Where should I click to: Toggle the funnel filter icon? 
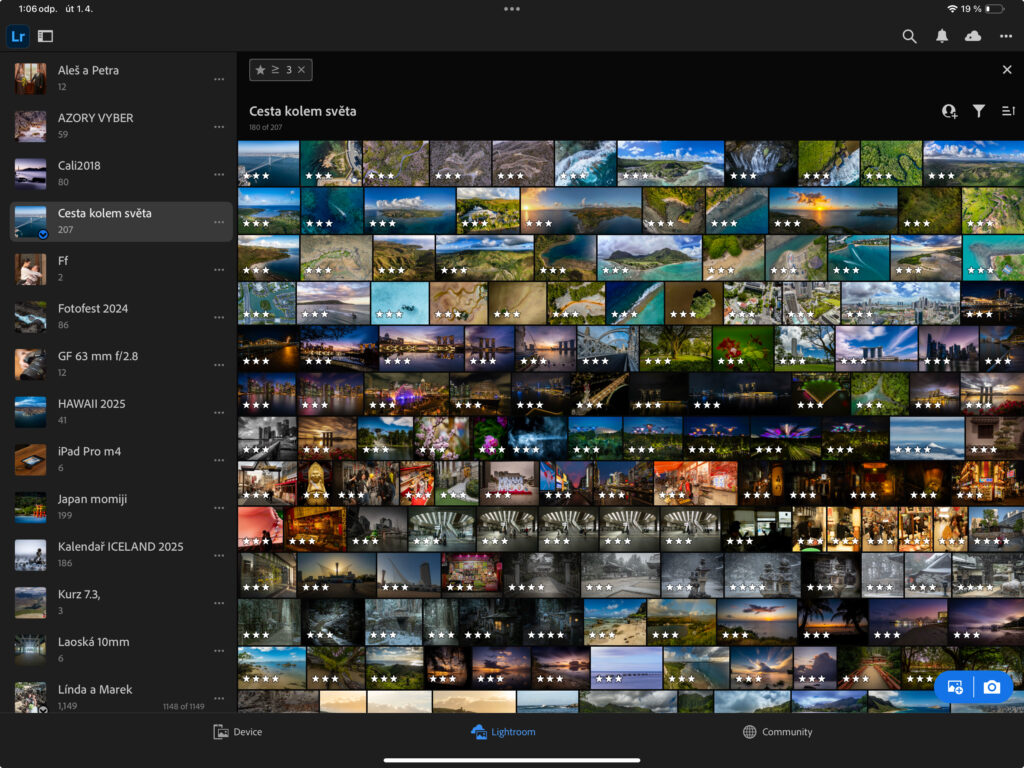979,112
